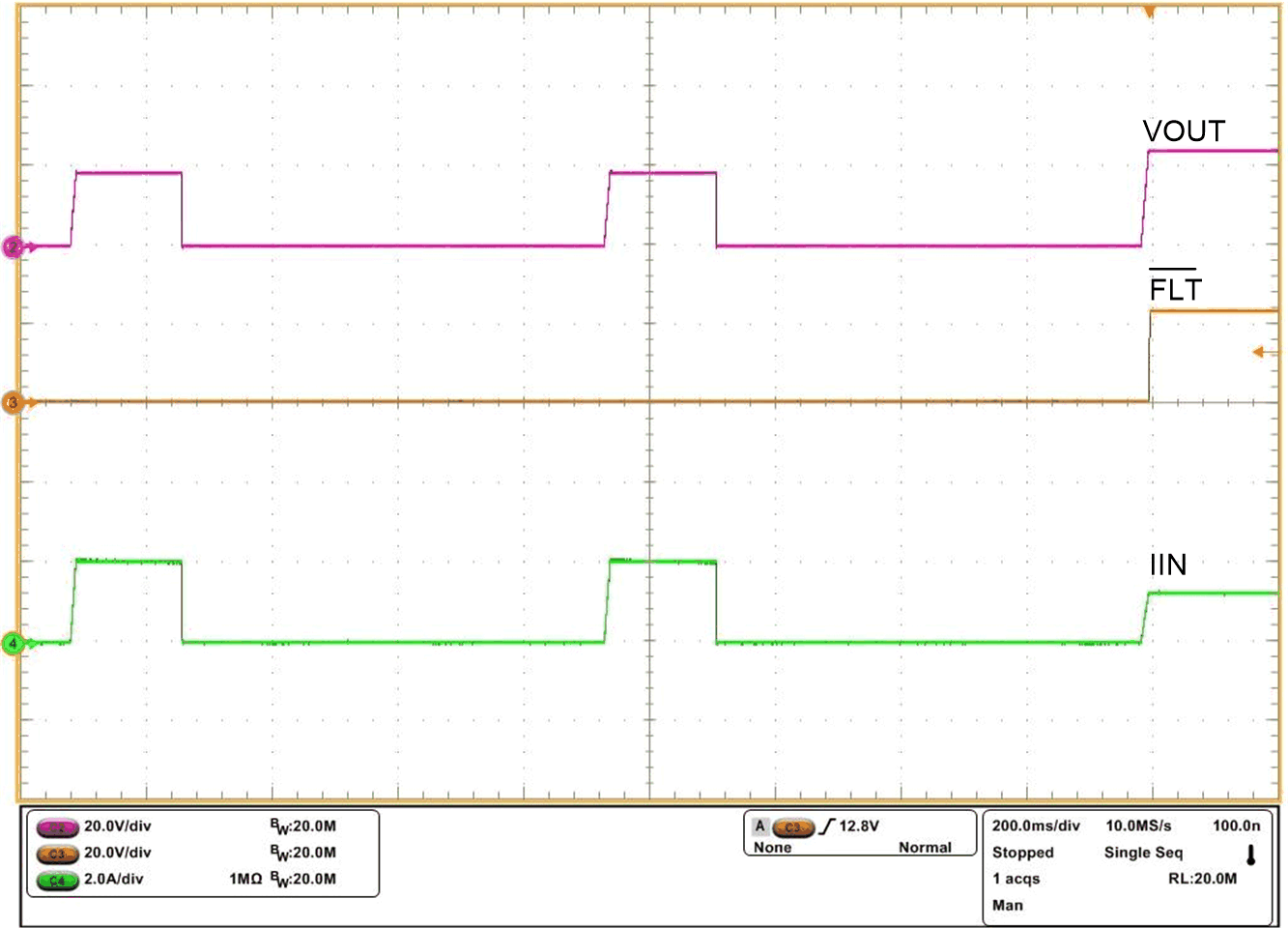Click the 200.0ms/div timebase readout
This screenshot has width=1288, height=928.
[1036, 826]
